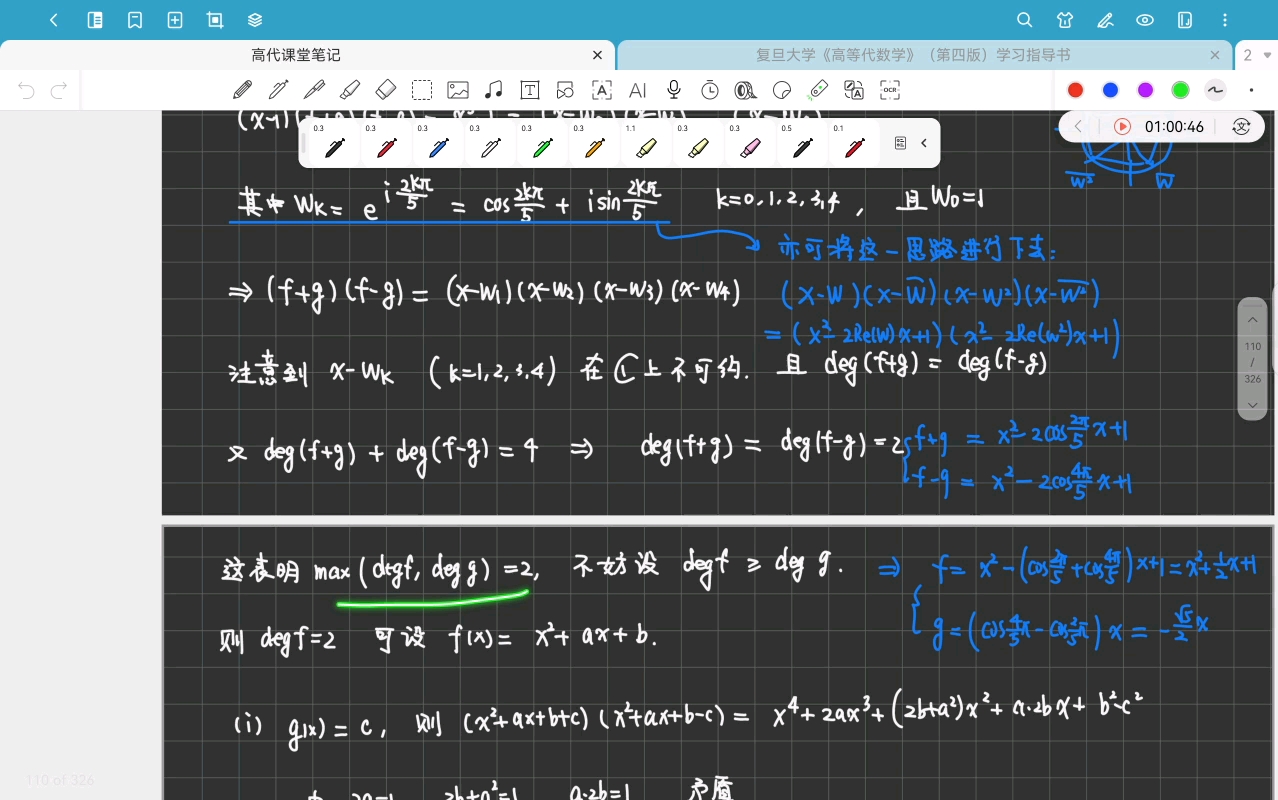The image size is (1278, 800).
Task: Toggle the sidebar panel icon
Action: [95, 20]
